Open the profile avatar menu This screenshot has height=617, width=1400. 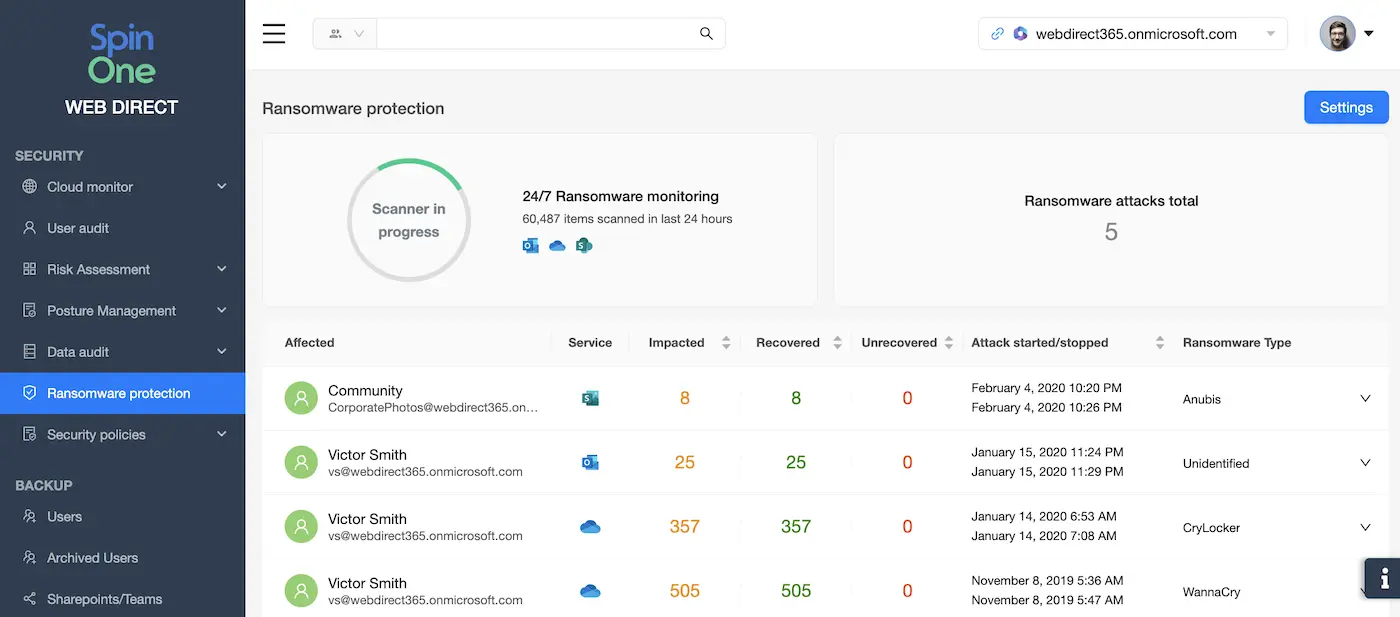[x=1346, y=34]
